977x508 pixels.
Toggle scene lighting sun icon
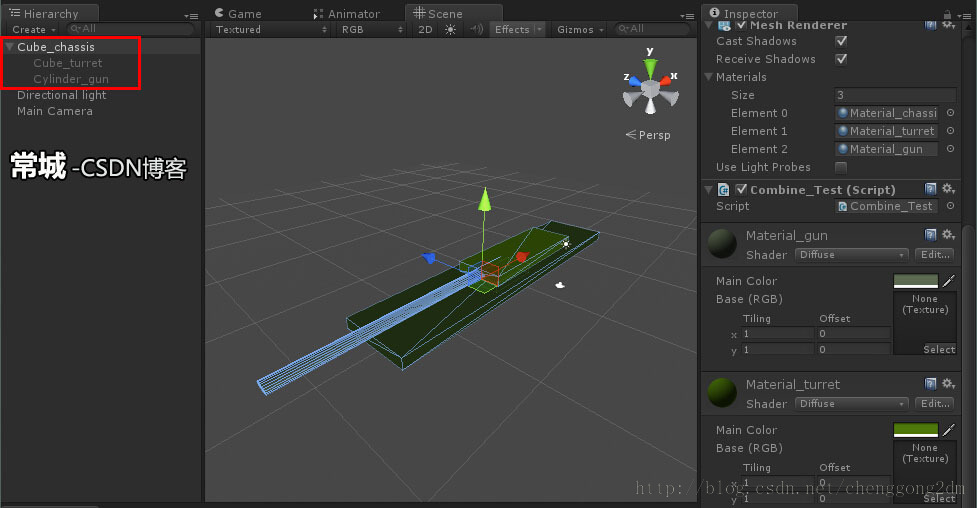[x=450, y=29]
